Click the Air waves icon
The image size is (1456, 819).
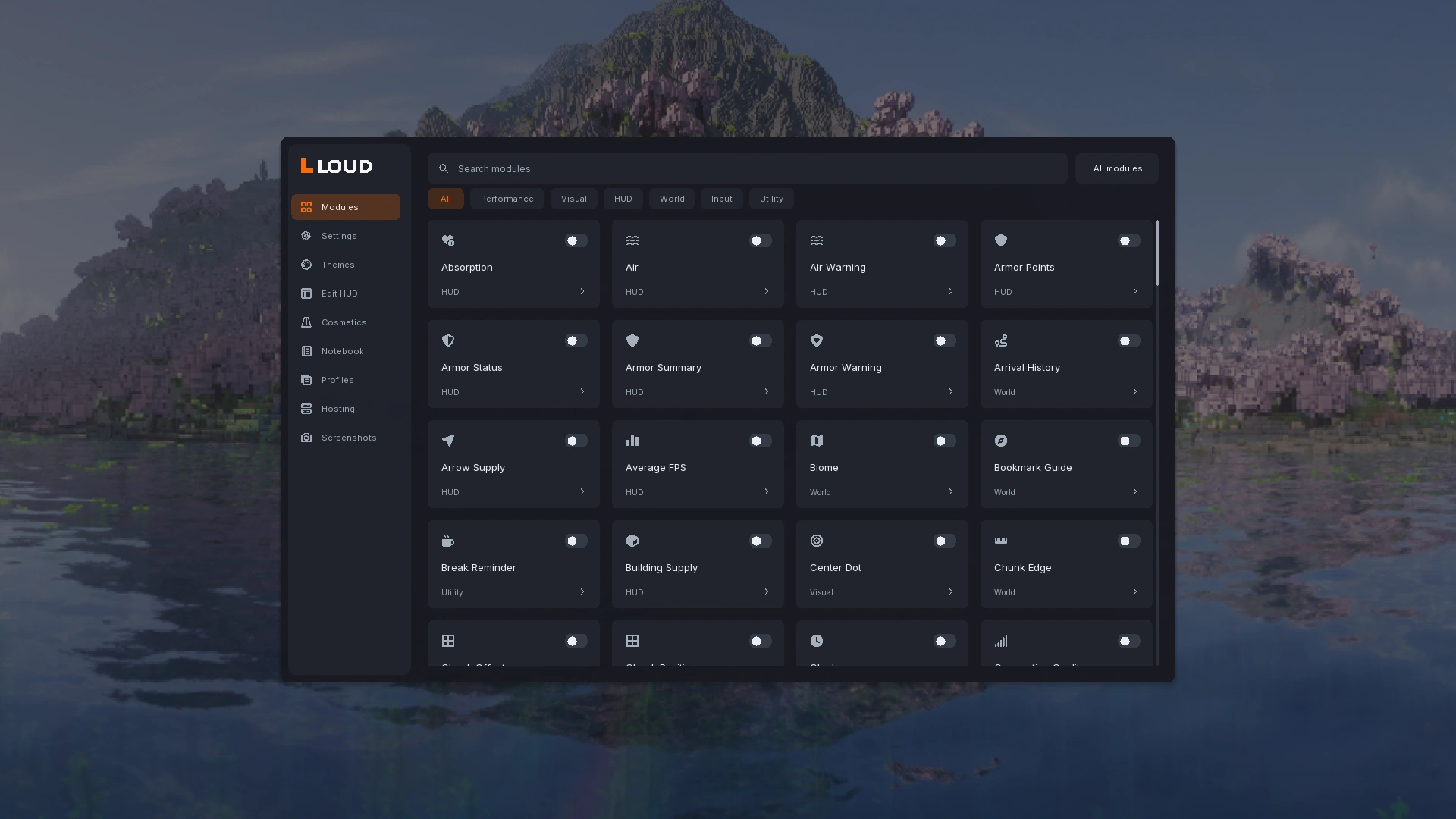(x=632, y=240)
